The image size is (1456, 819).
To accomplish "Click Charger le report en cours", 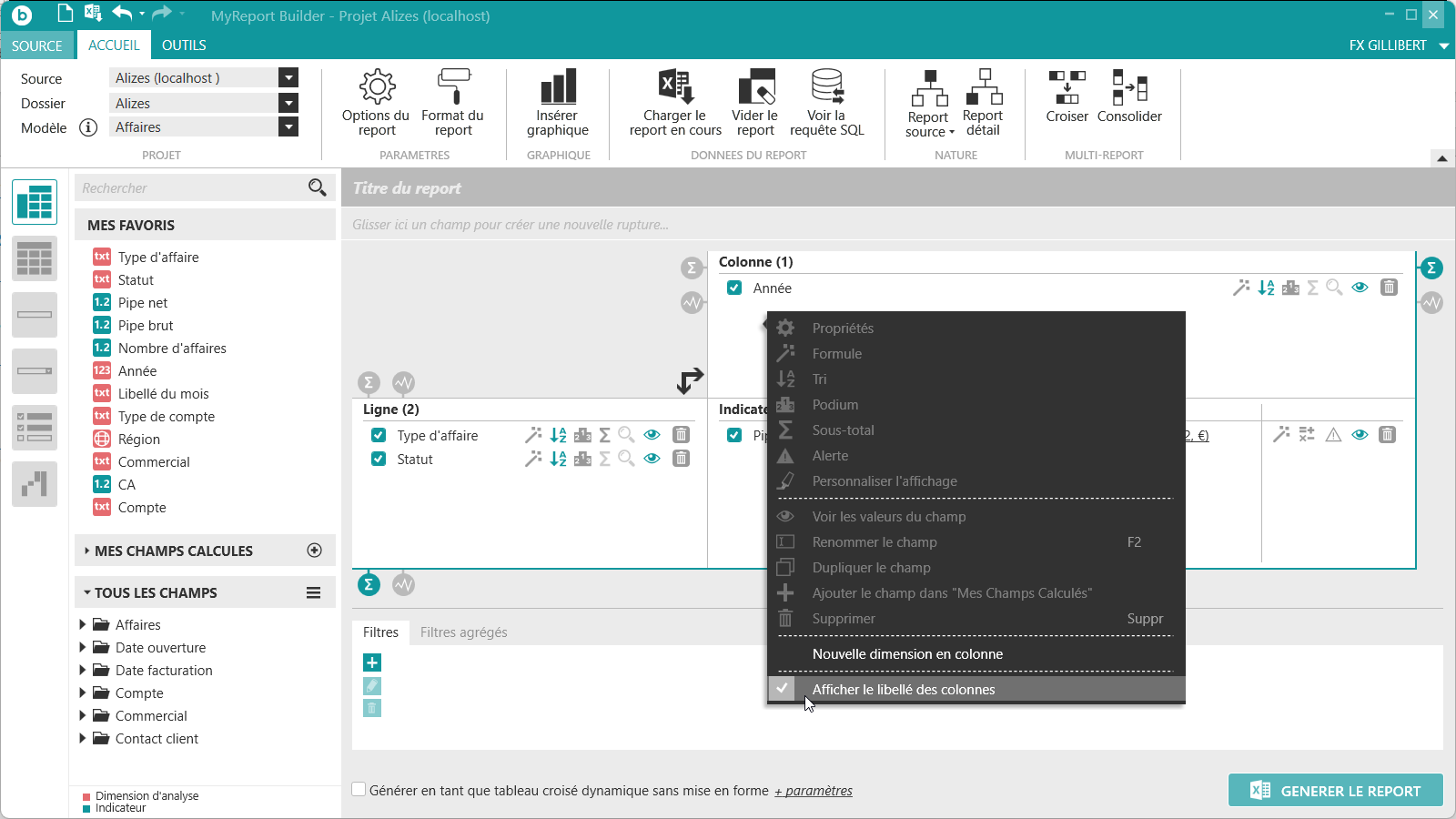I will pos(675,102).
